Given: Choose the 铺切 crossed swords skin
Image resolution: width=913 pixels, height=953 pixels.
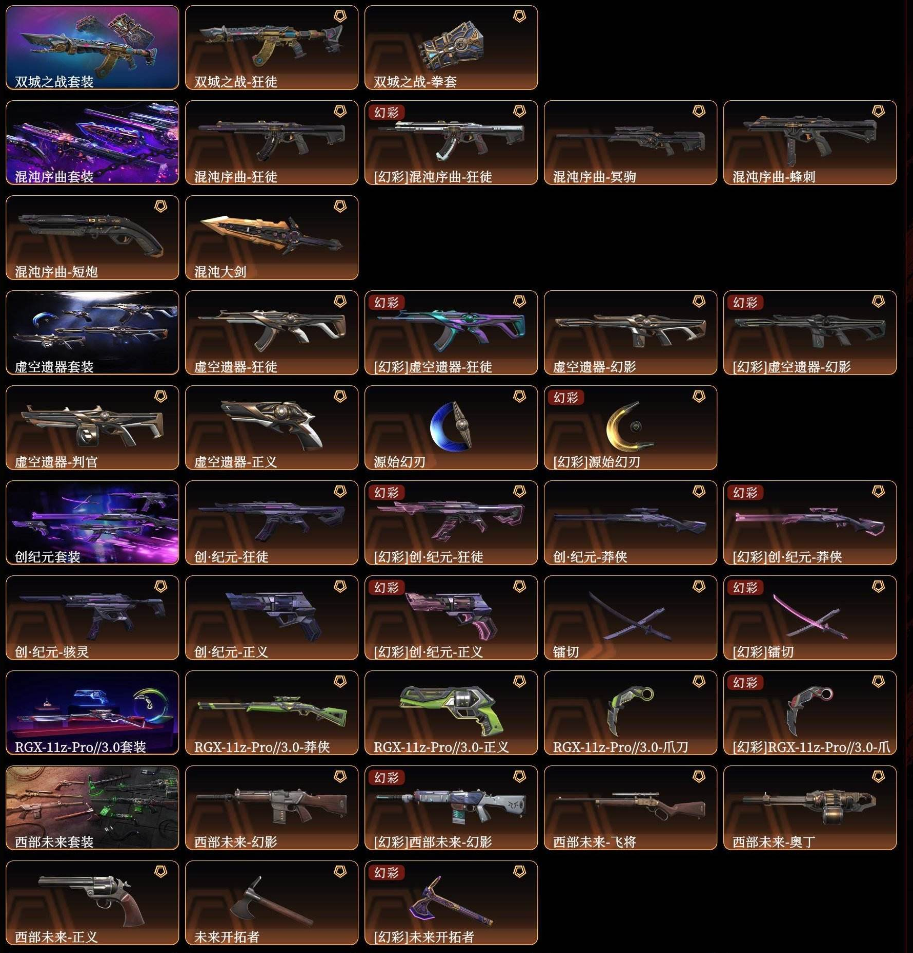Looking at the screenshot, I should [x=630, y=618].
